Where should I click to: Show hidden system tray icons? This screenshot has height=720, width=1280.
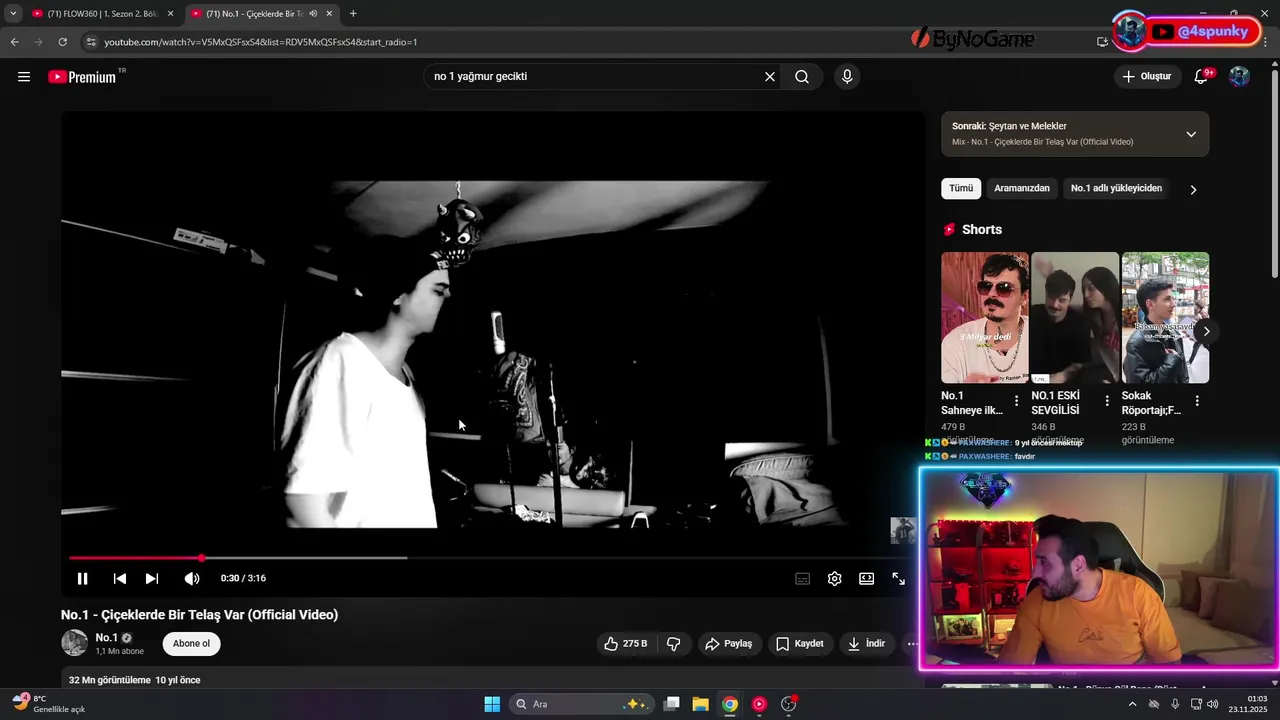click(x=1132, y=704)
